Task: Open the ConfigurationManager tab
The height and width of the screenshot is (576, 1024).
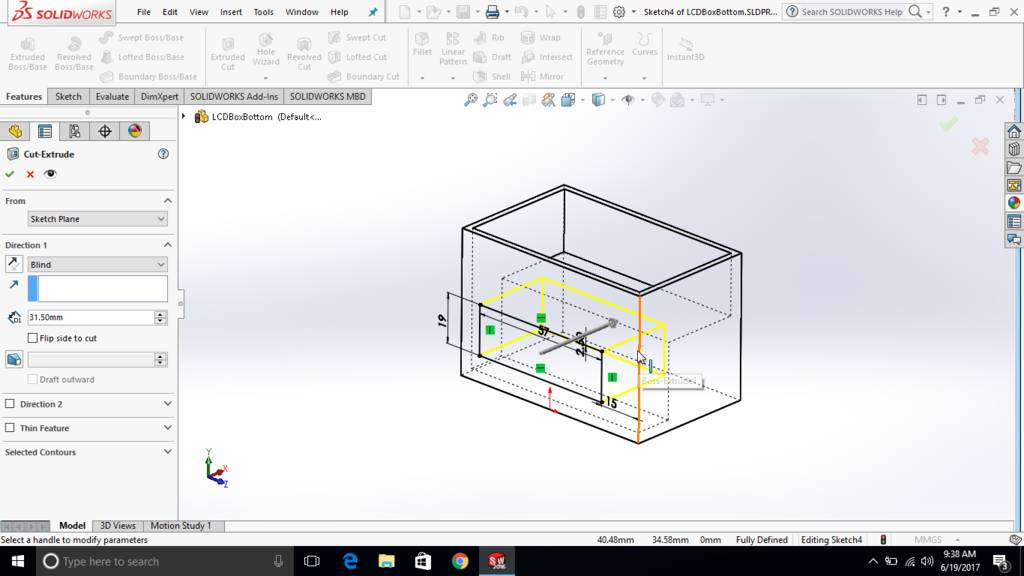Action: tap(74, 131)
